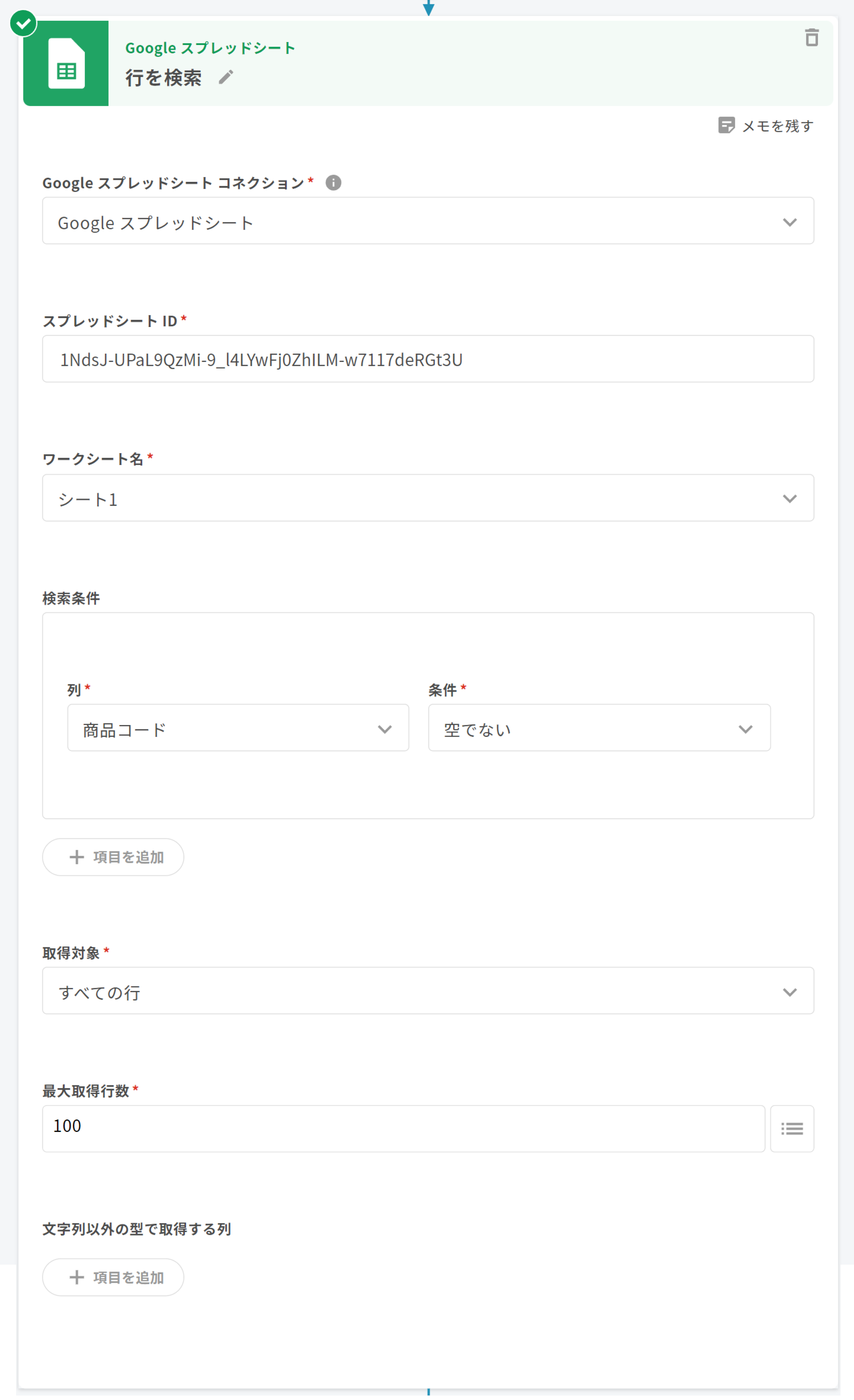Screen dimensions: 854x1400
Task: Click the connection info icon
Action: [x=334, y=183]
